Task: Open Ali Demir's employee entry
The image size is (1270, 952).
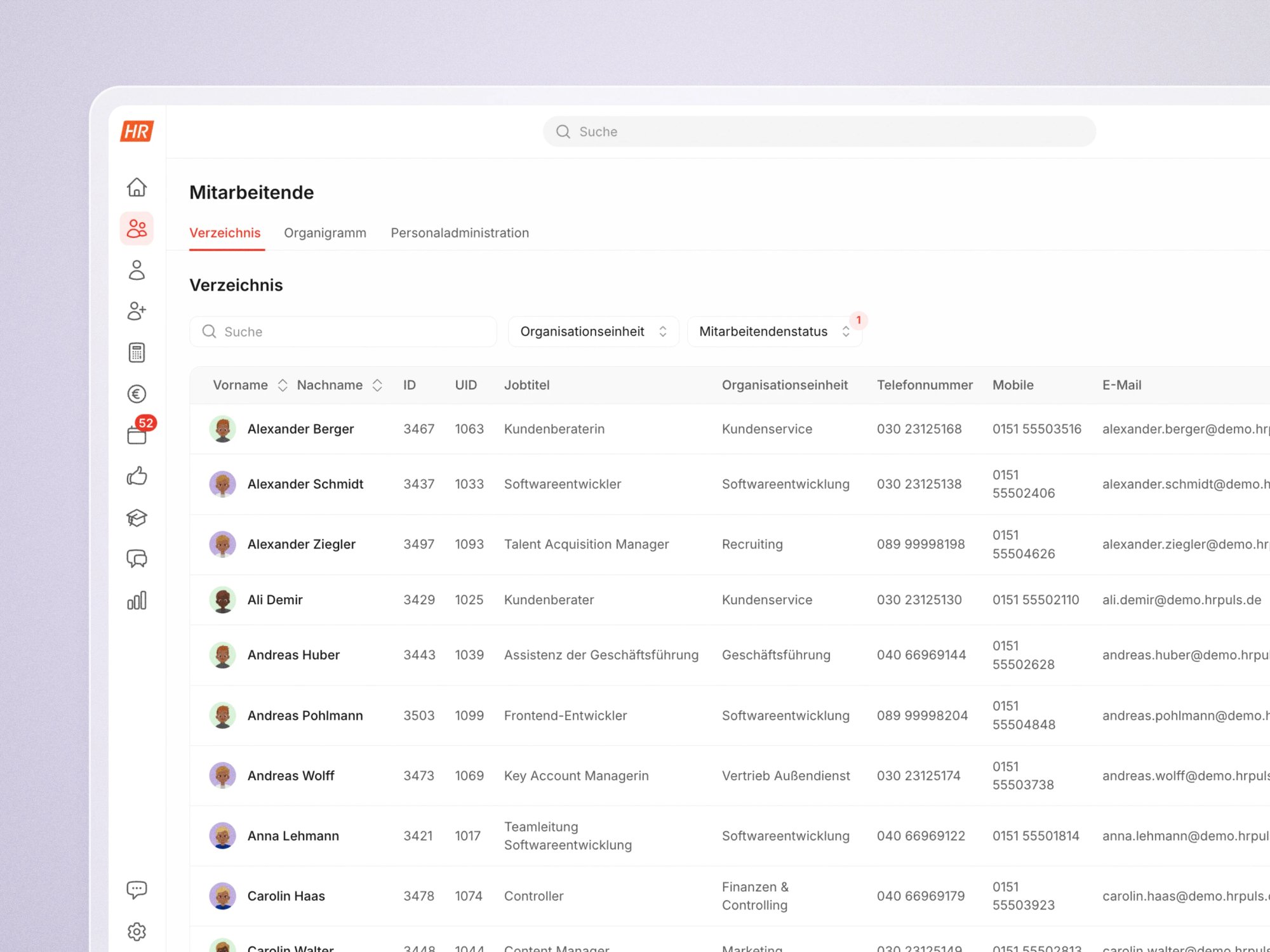Action: click(x=730, y=600)
